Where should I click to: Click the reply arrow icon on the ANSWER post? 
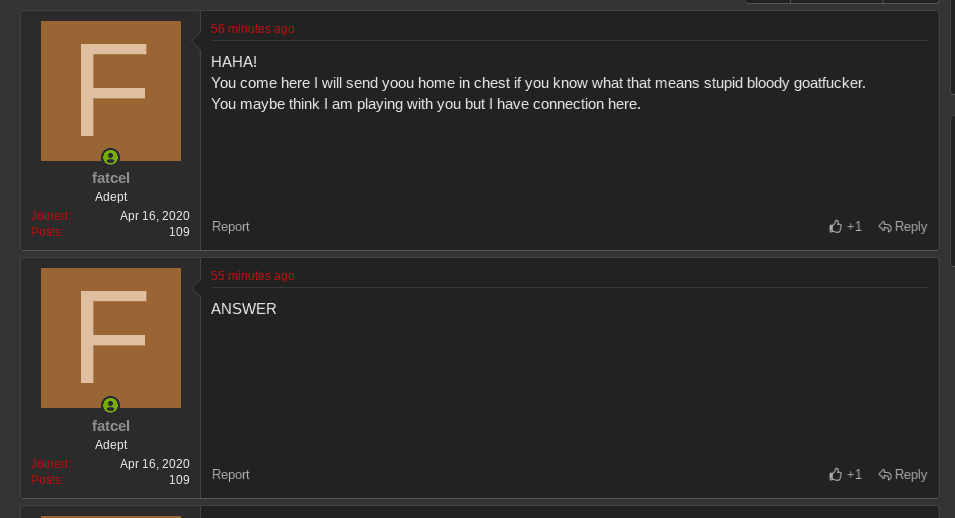[885, 475]
